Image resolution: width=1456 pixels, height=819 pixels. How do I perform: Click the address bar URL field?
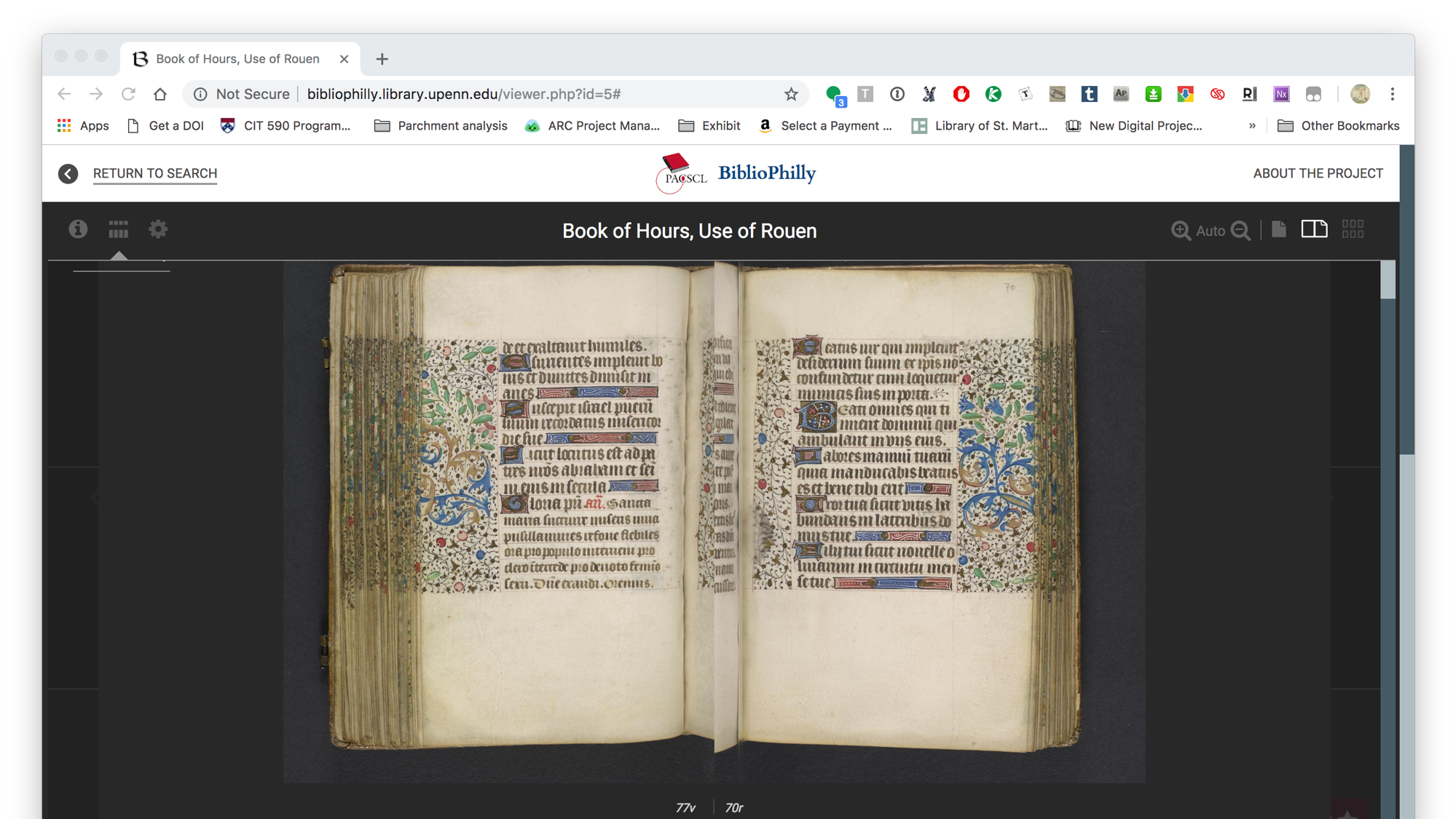(x=463, y=94)
